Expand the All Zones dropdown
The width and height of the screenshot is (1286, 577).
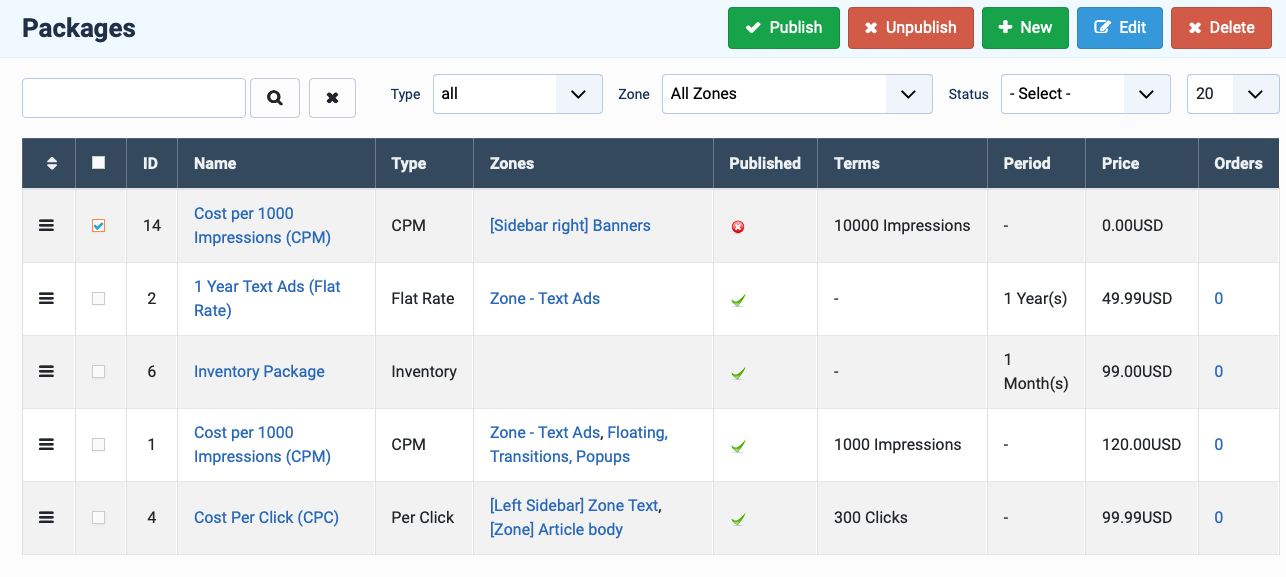pyautogui.click(x=797, y=94)
